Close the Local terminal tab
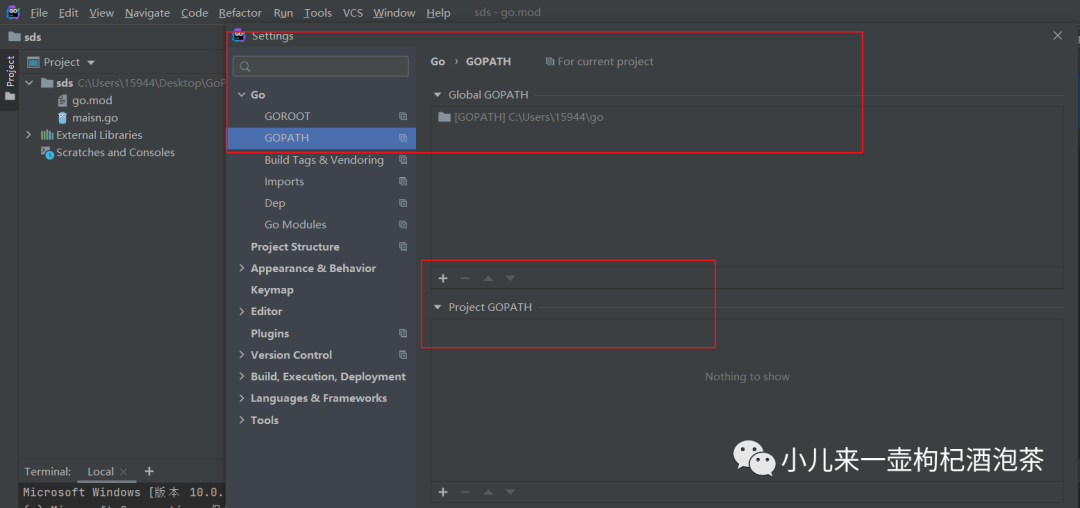Image resolution: width=1080 pixels, height=508 pixels. [x=124, y=472]
